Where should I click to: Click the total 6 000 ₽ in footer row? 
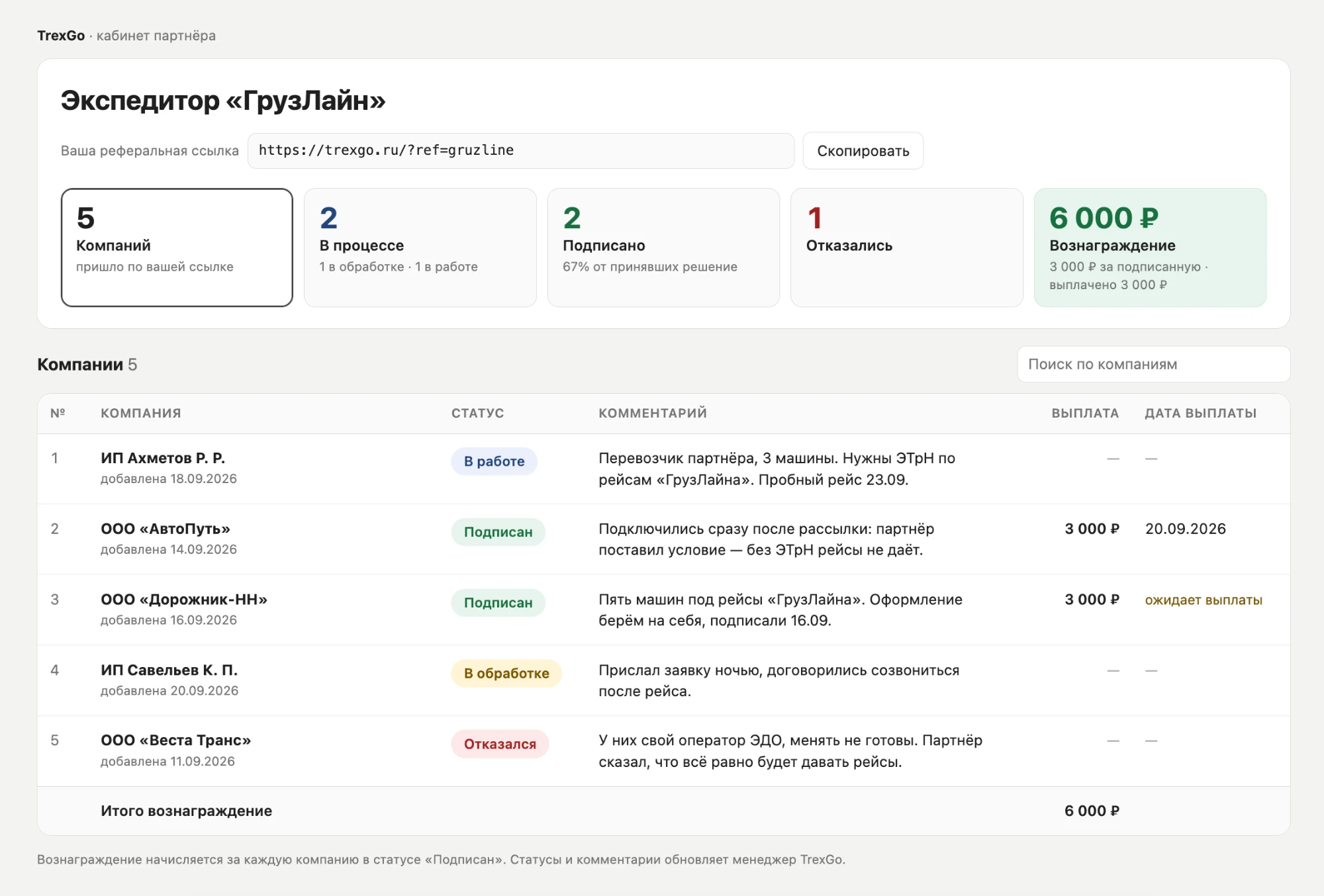tap(1092, 811)
